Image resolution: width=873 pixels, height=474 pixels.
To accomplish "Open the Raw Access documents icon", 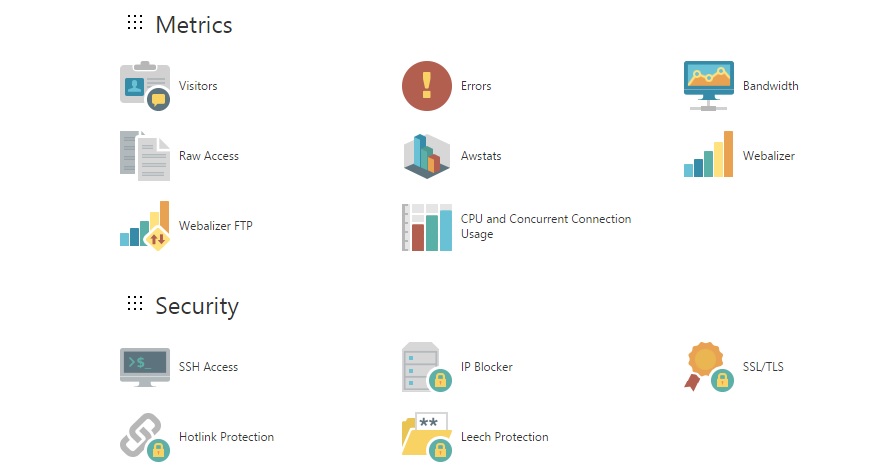I will tap(144, 156).
